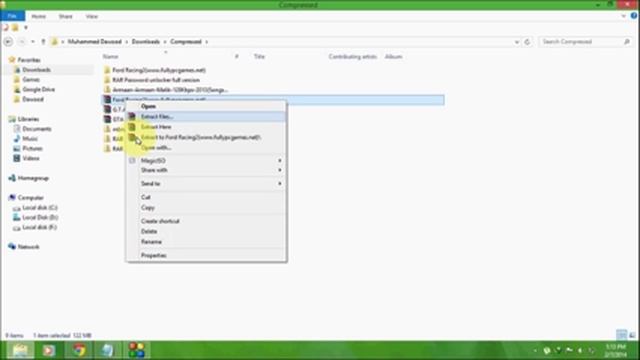Choose Copy in context menu
640x360 pixels.
tap(206, 208)
